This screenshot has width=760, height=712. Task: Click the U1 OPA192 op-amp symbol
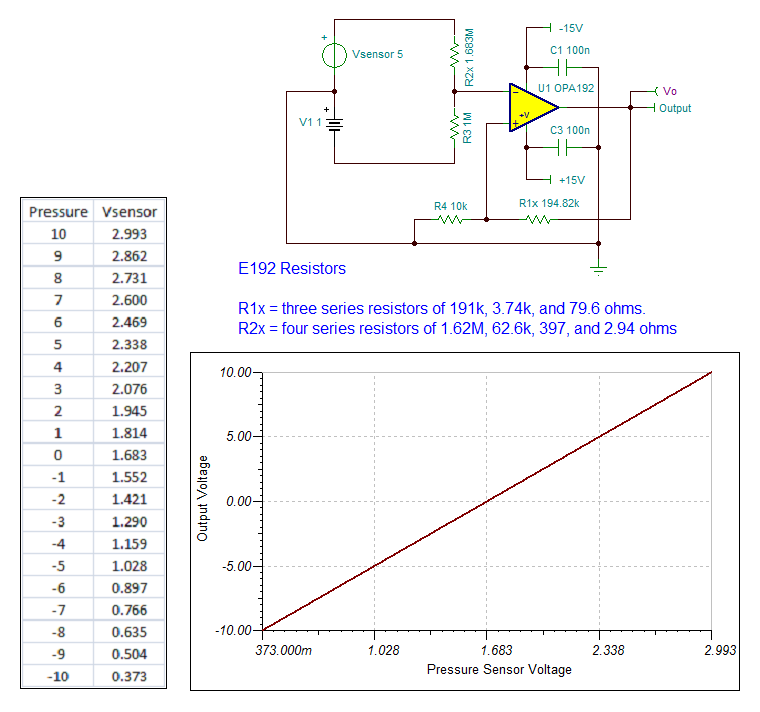click(533, 108)
